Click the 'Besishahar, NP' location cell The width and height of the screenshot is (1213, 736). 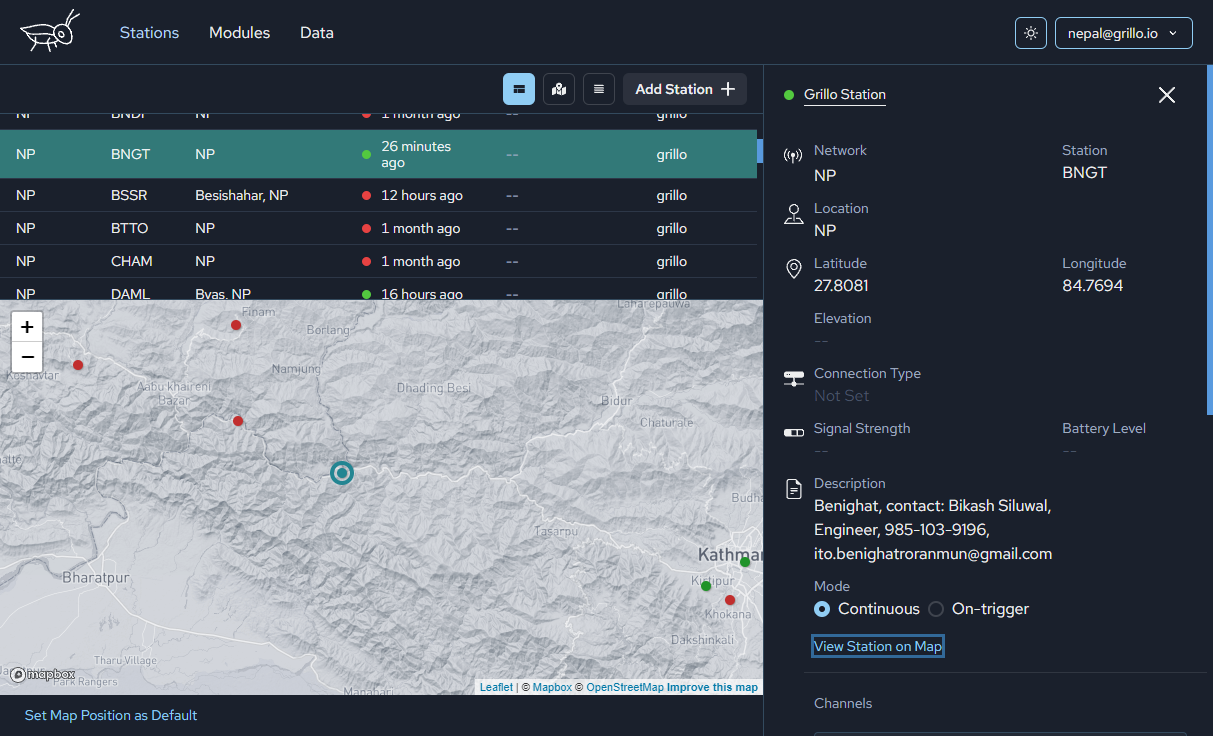[x=242, y=195]
